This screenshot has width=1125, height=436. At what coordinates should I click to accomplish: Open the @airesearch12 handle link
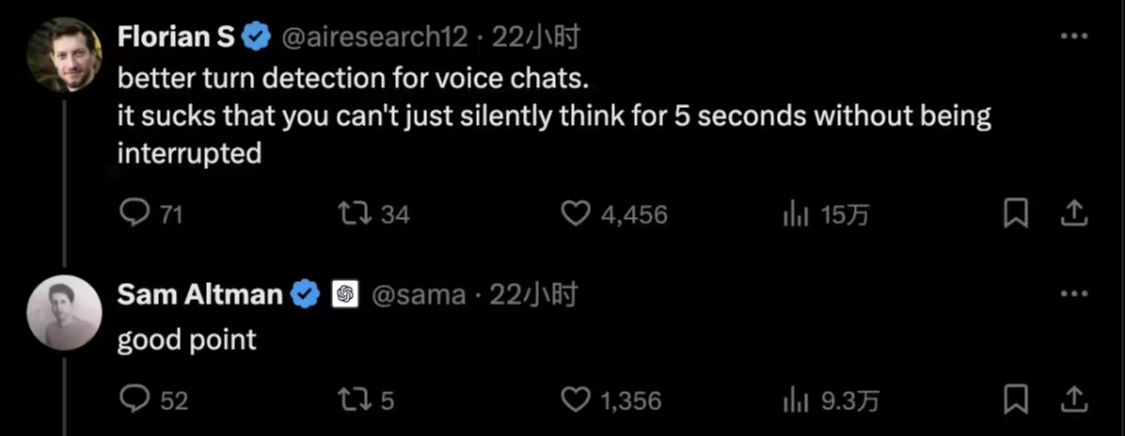pos(374,37)
